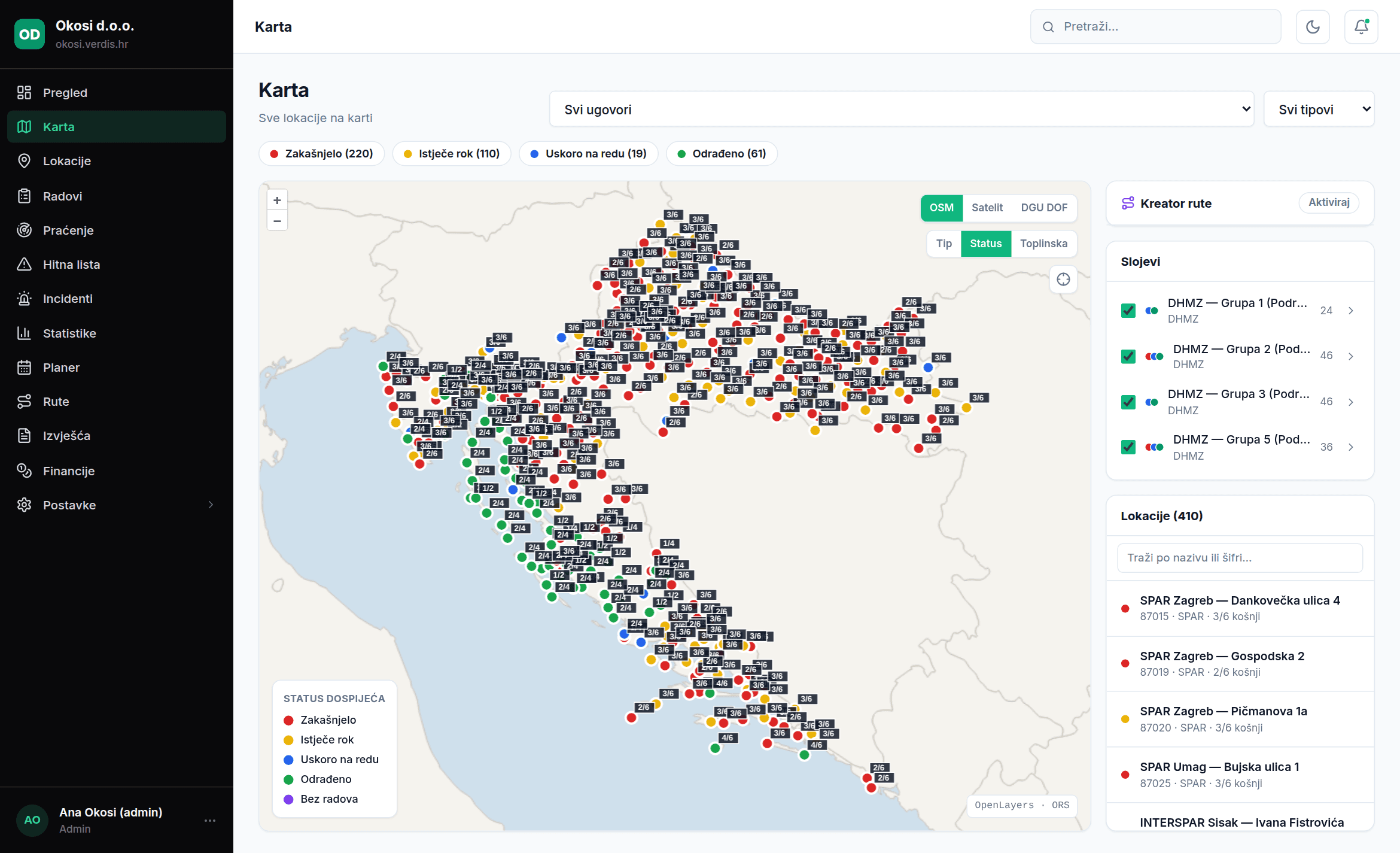This screenshot has height=853, width=1400.
Task: Toggle Odrađeno (61) status filter
Action: click(722, 154)
